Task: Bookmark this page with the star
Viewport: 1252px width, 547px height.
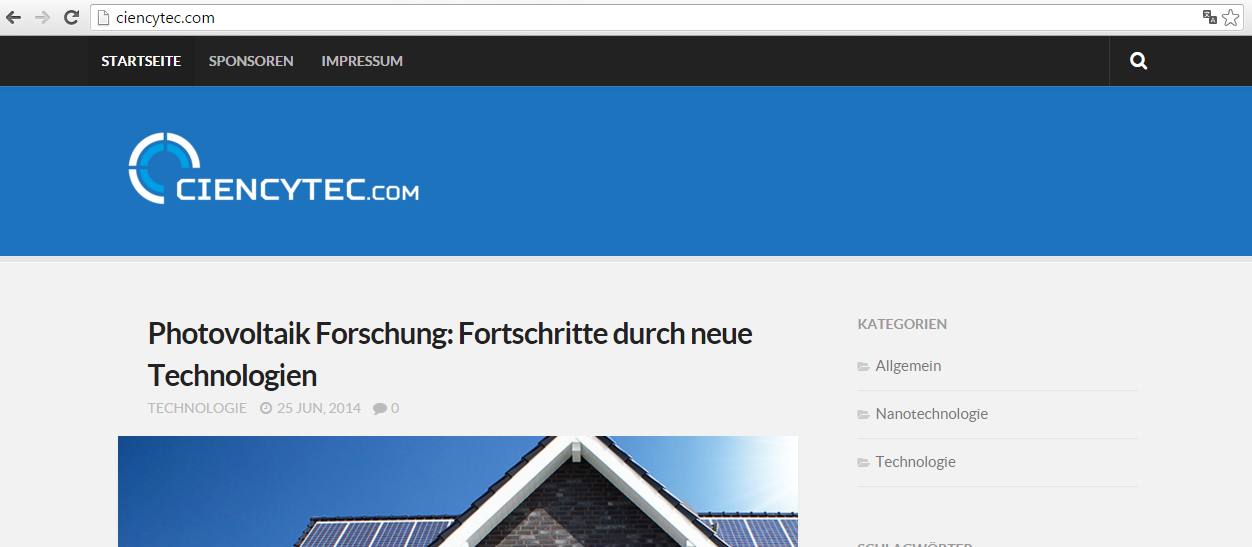Action: 1231,17
